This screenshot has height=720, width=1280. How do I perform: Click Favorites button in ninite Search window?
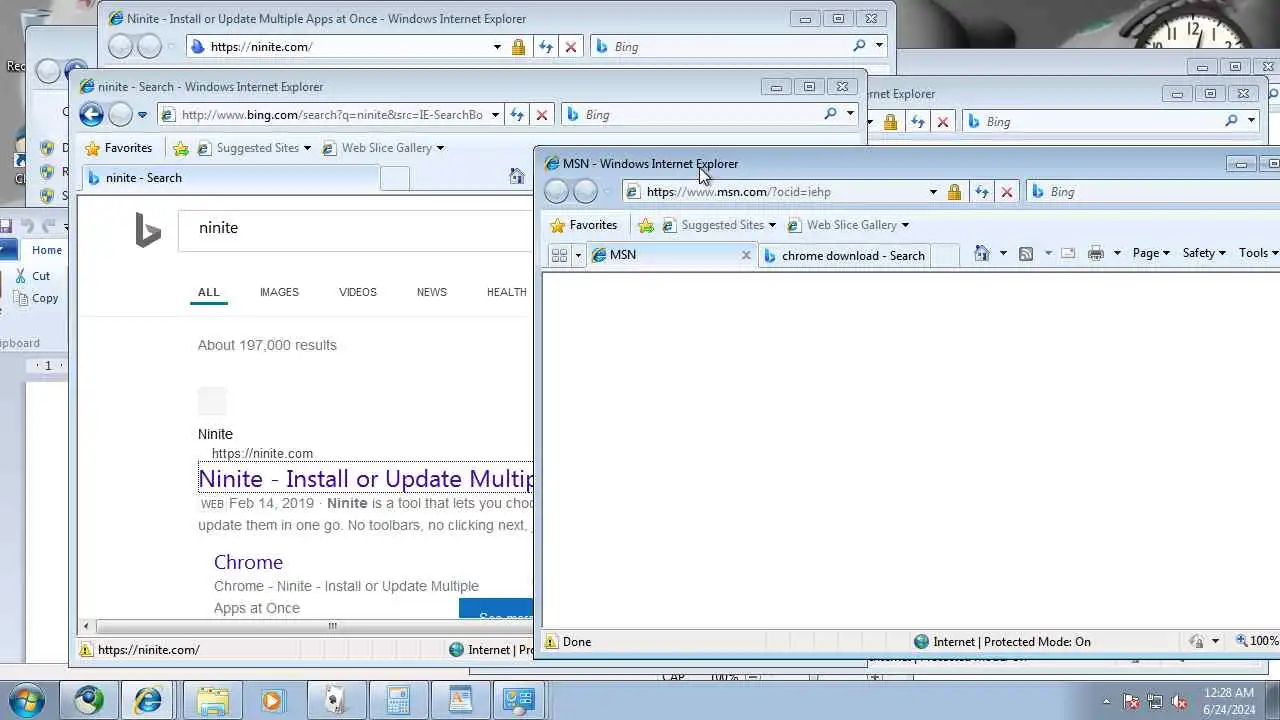(x=119, y=148)
